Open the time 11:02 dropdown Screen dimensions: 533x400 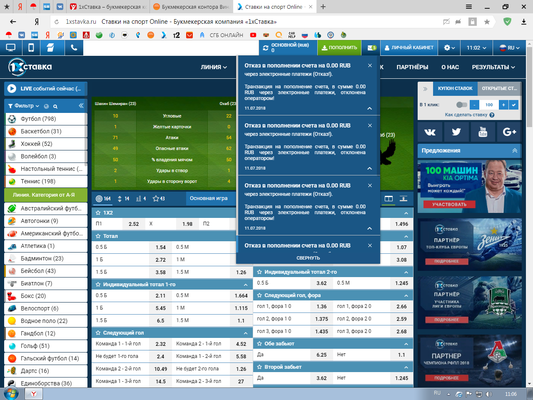(476, 48)
